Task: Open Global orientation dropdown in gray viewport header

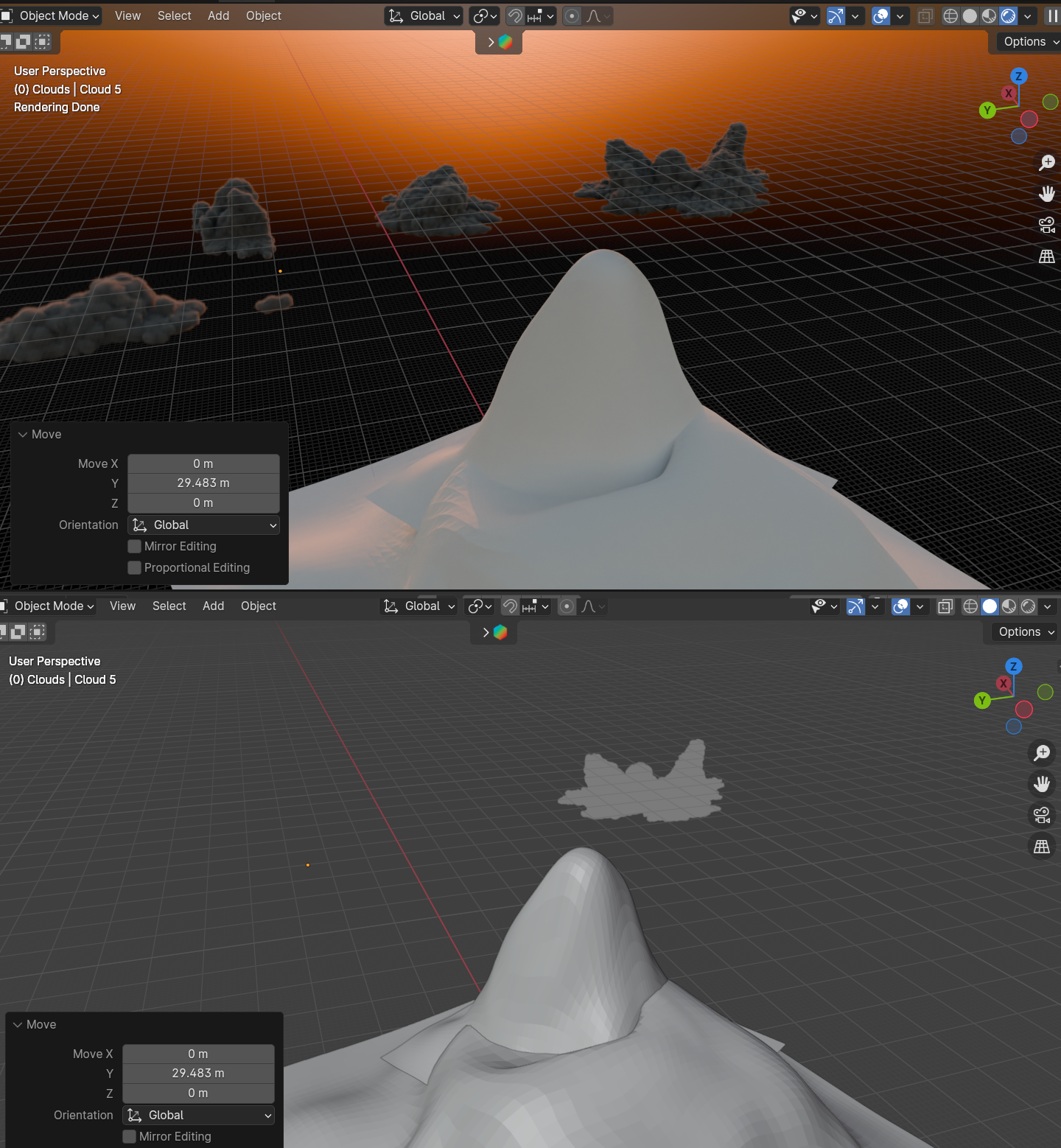Action: click(419, 606)
